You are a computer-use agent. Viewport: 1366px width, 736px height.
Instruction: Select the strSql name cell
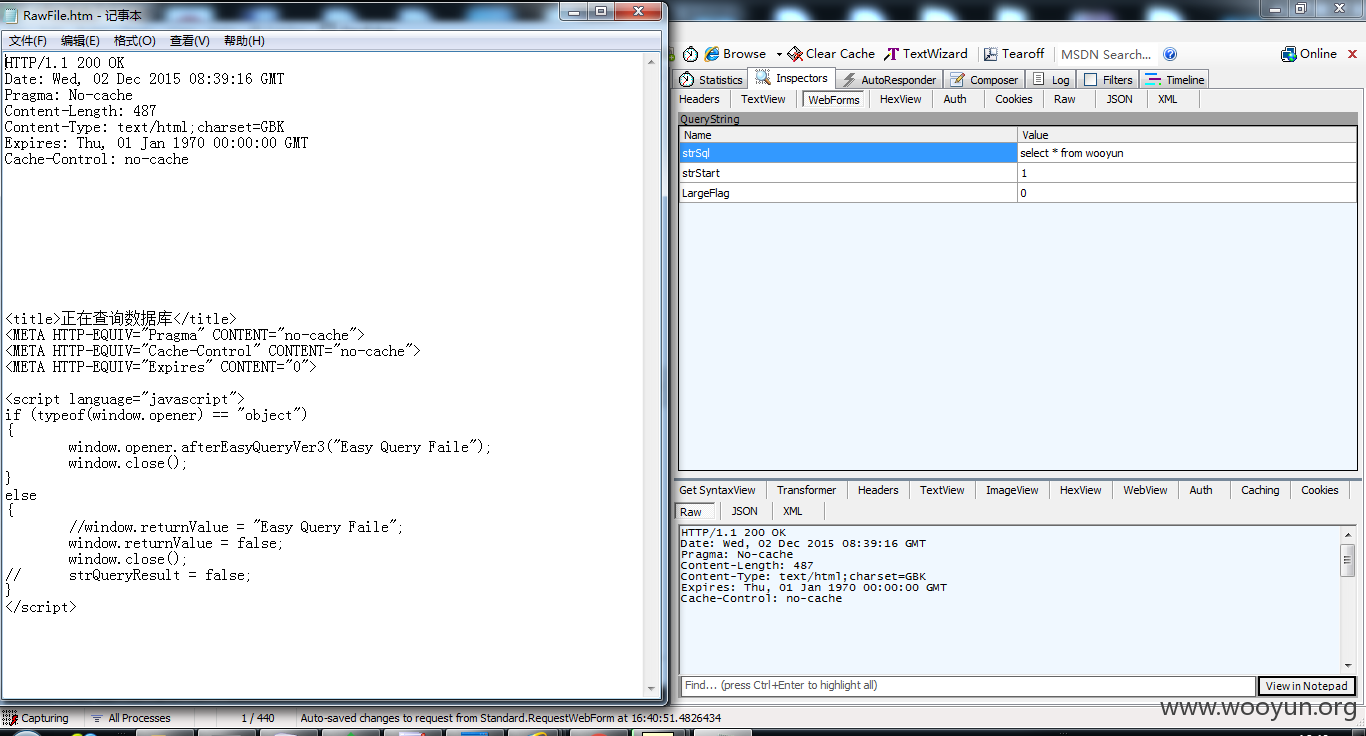coord(848,153)
